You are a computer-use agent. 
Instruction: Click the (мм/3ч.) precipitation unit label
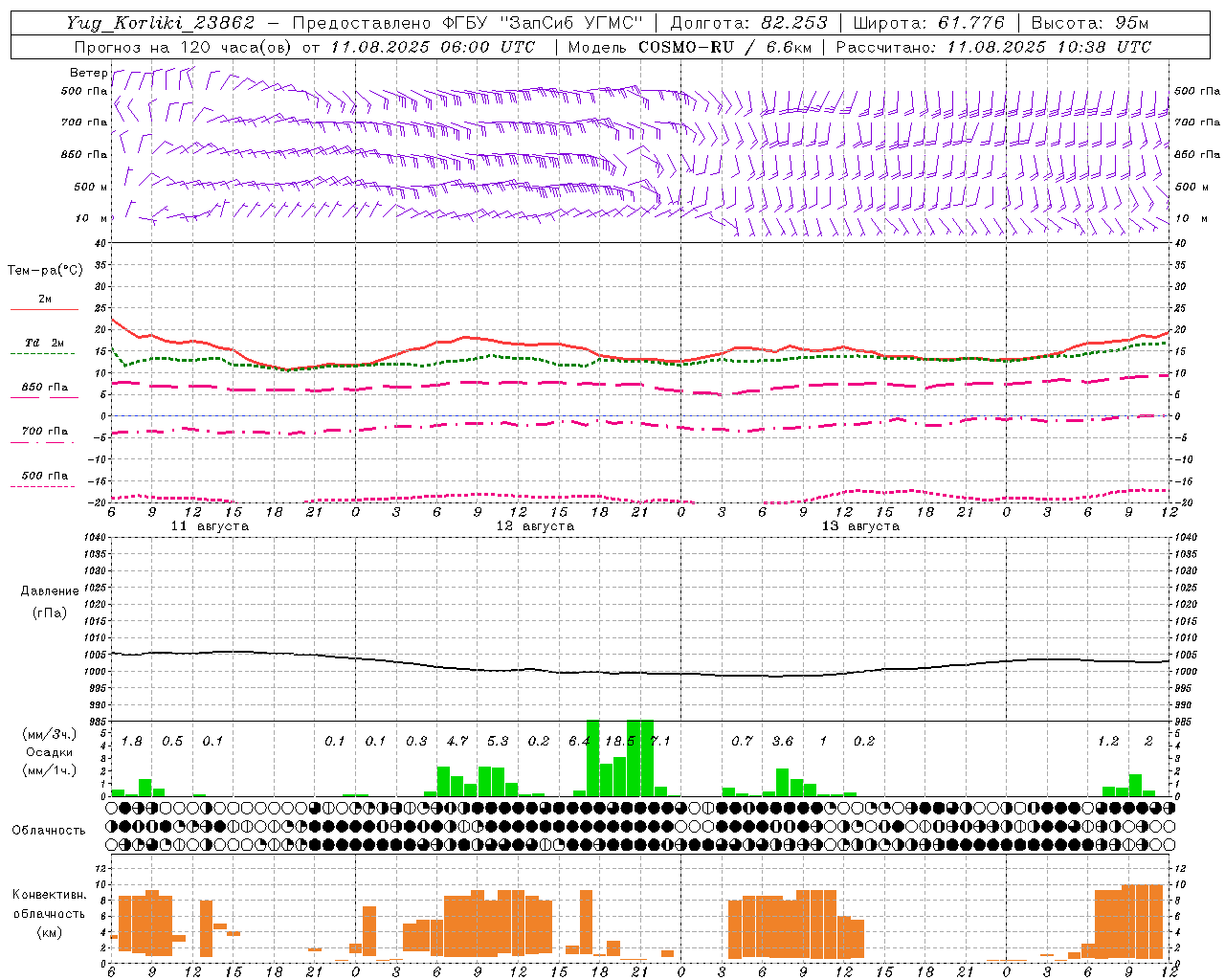coord(50,734)
